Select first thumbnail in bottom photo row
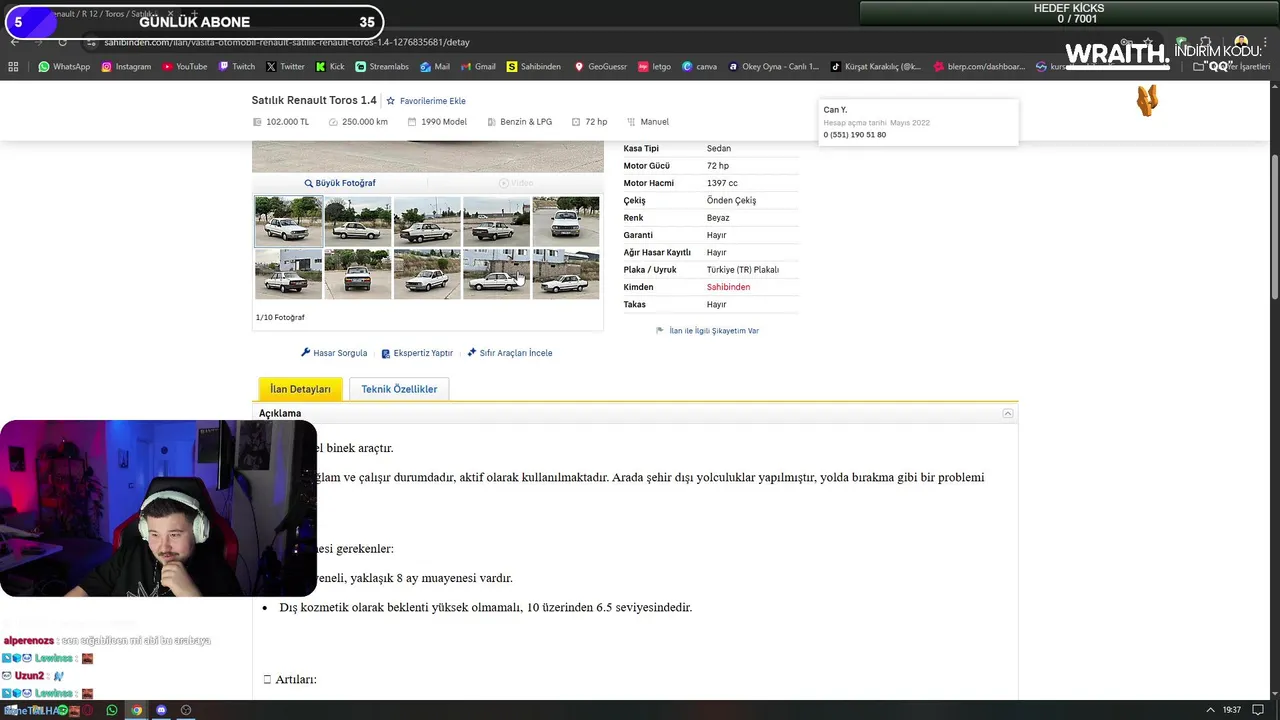1280x720 pixels. (x=288, y=274)
